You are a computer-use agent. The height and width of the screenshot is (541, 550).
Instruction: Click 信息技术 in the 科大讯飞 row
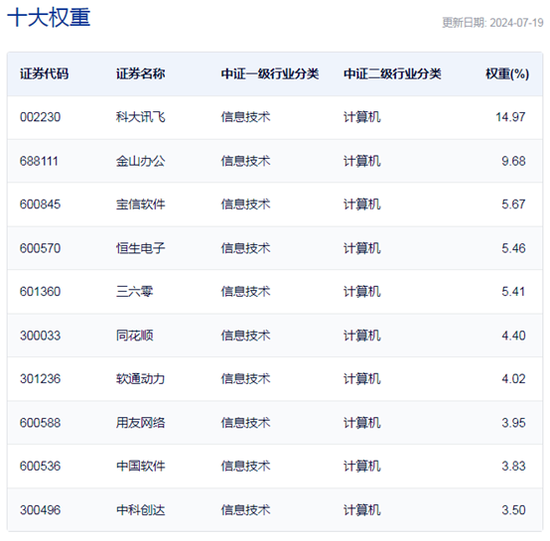(246, 117)
